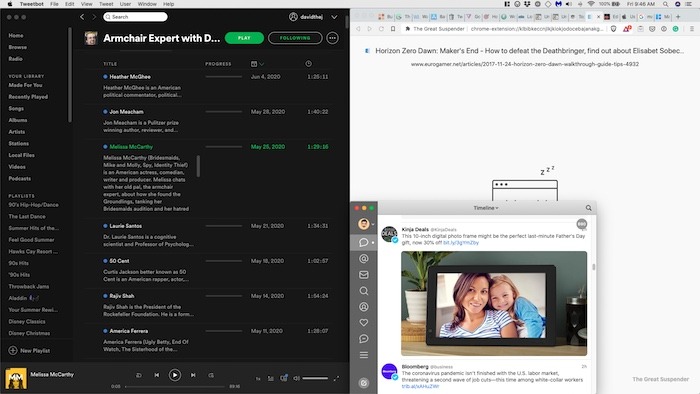Sort episodes by the date column dropdown
This screenshot has height=394, width=700.
(257, 64)
